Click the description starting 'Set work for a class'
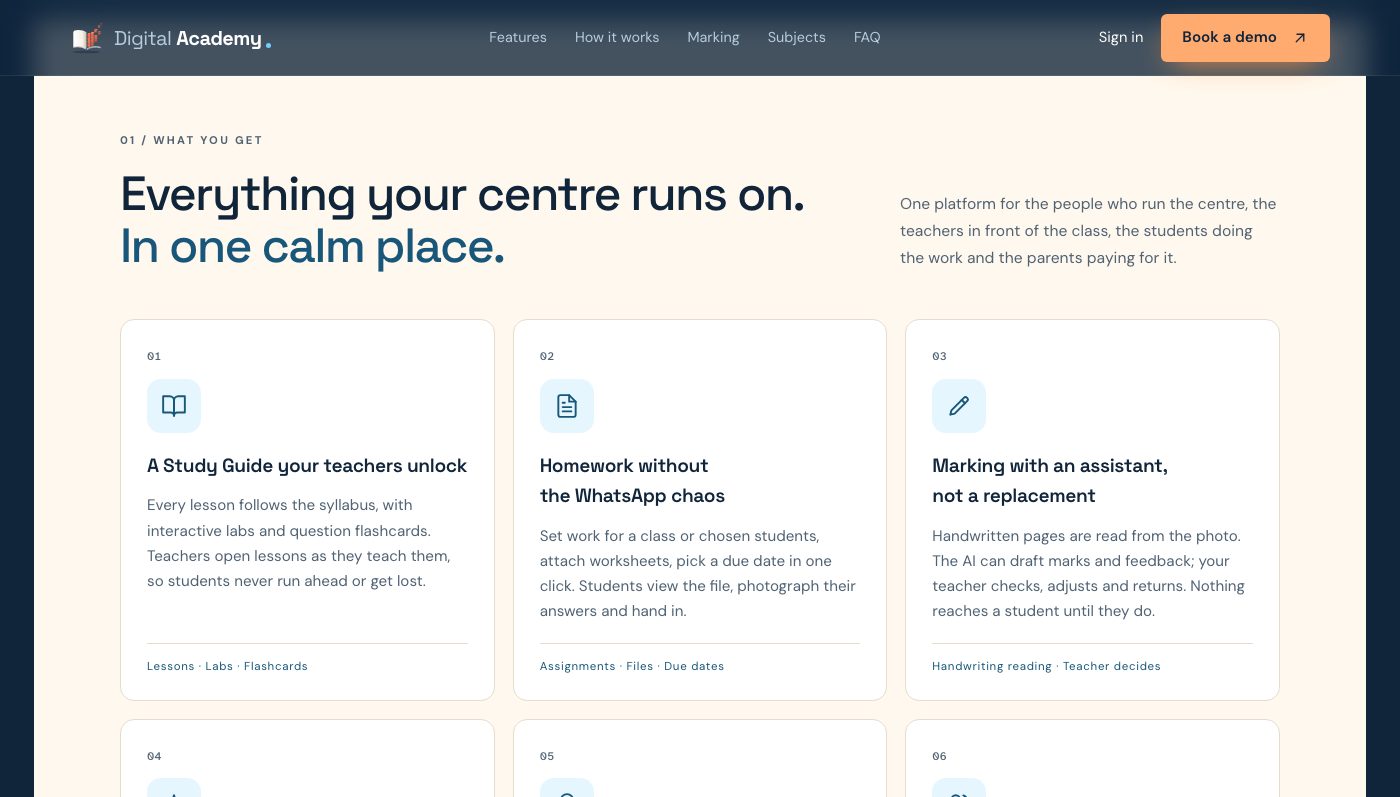 click(698, 573)
